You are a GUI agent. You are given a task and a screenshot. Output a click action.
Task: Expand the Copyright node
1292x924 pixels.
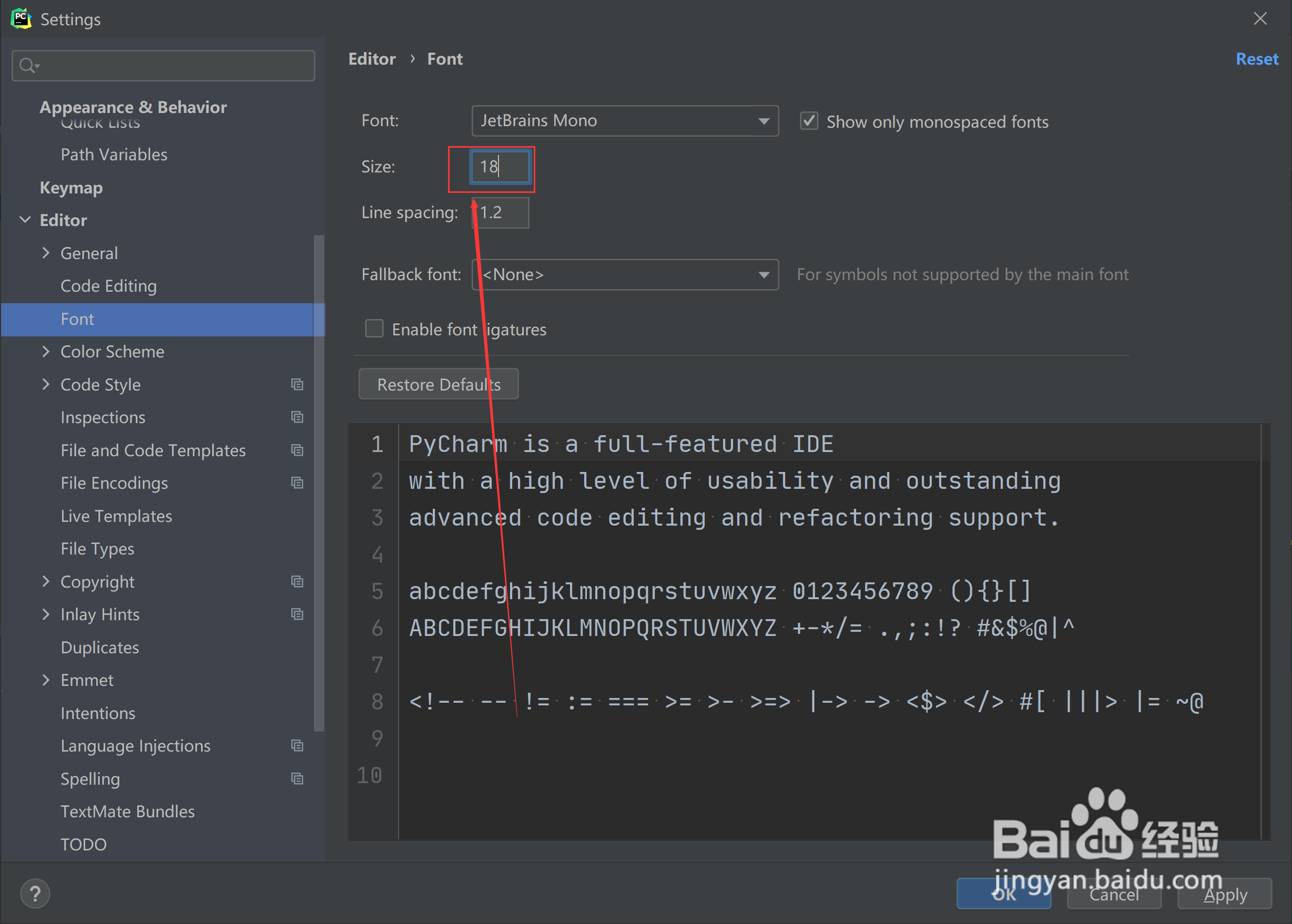pos(46,581)
